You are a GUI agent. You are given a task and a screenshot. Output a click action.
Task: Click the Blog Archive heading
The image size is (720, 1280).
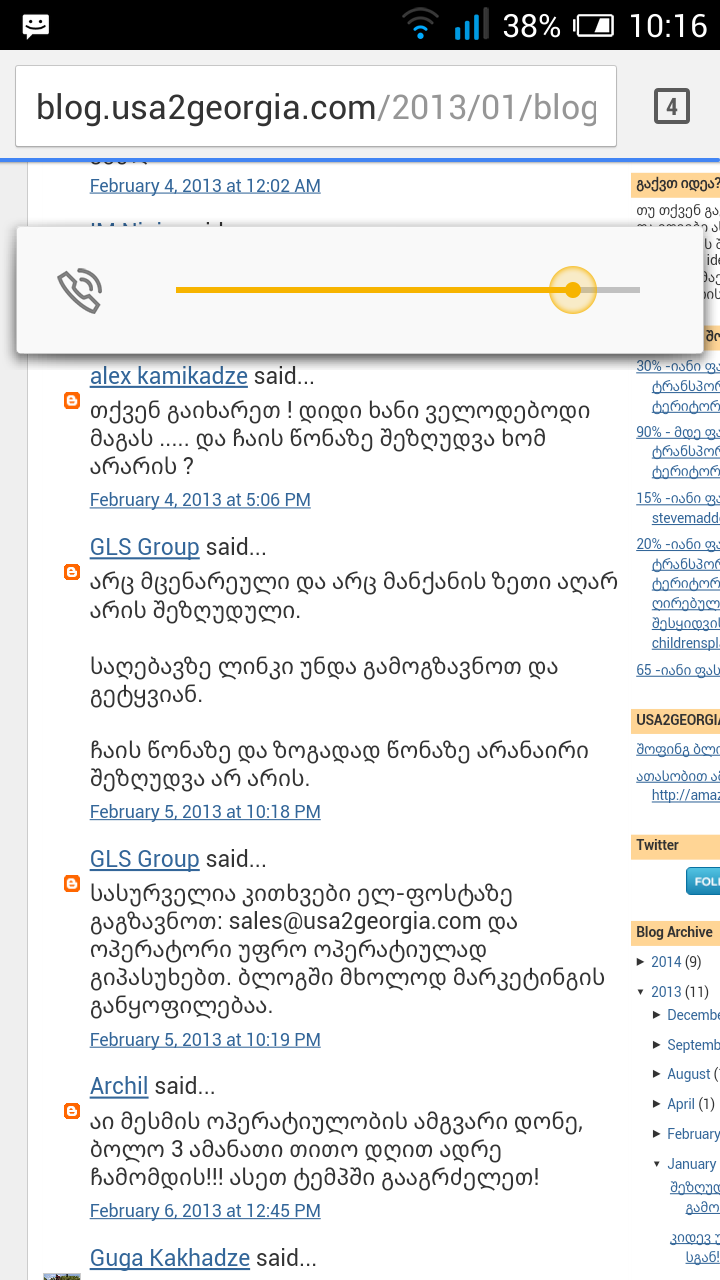(675, 932)
